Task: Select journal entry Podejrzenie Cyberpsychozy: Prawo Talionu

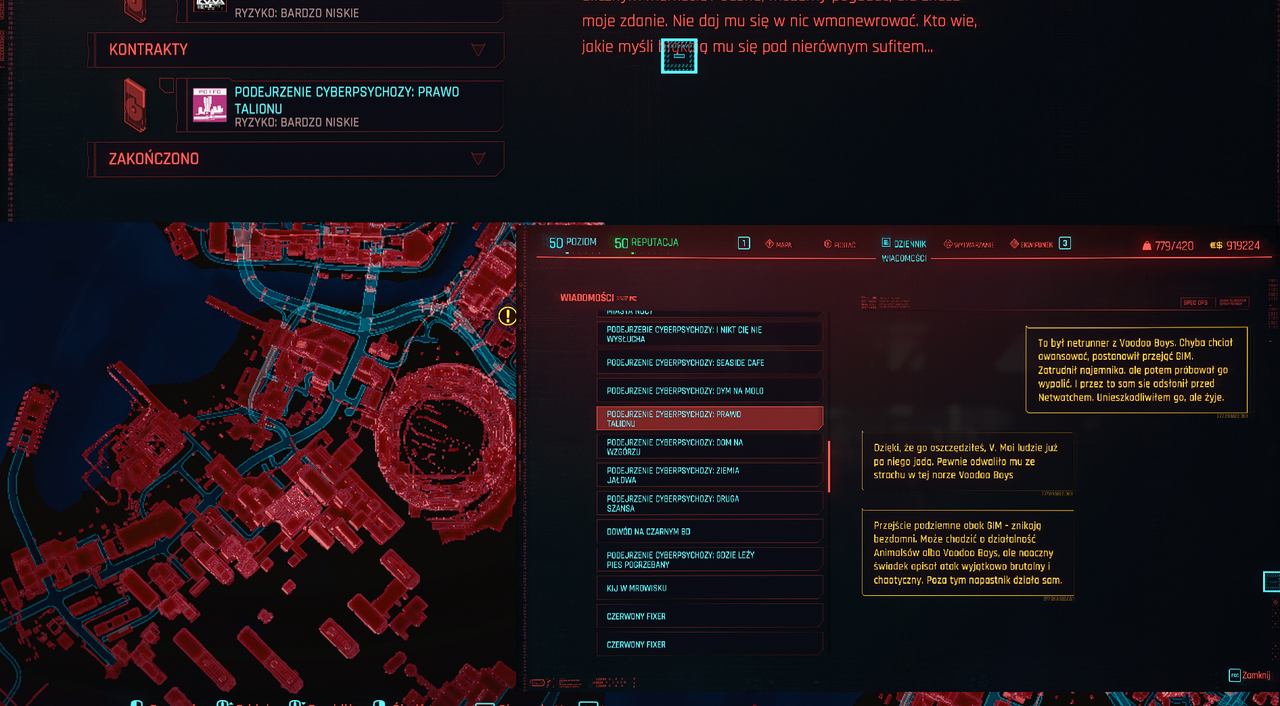Action: 340,106
